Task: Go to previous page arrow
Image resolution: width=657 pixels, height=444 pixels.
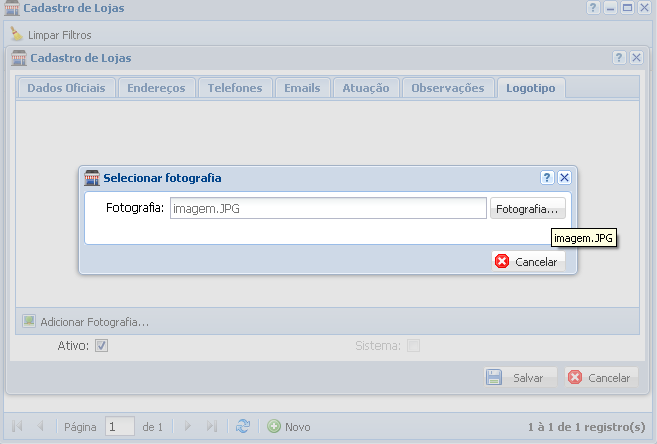Action: tap(40, 426)
